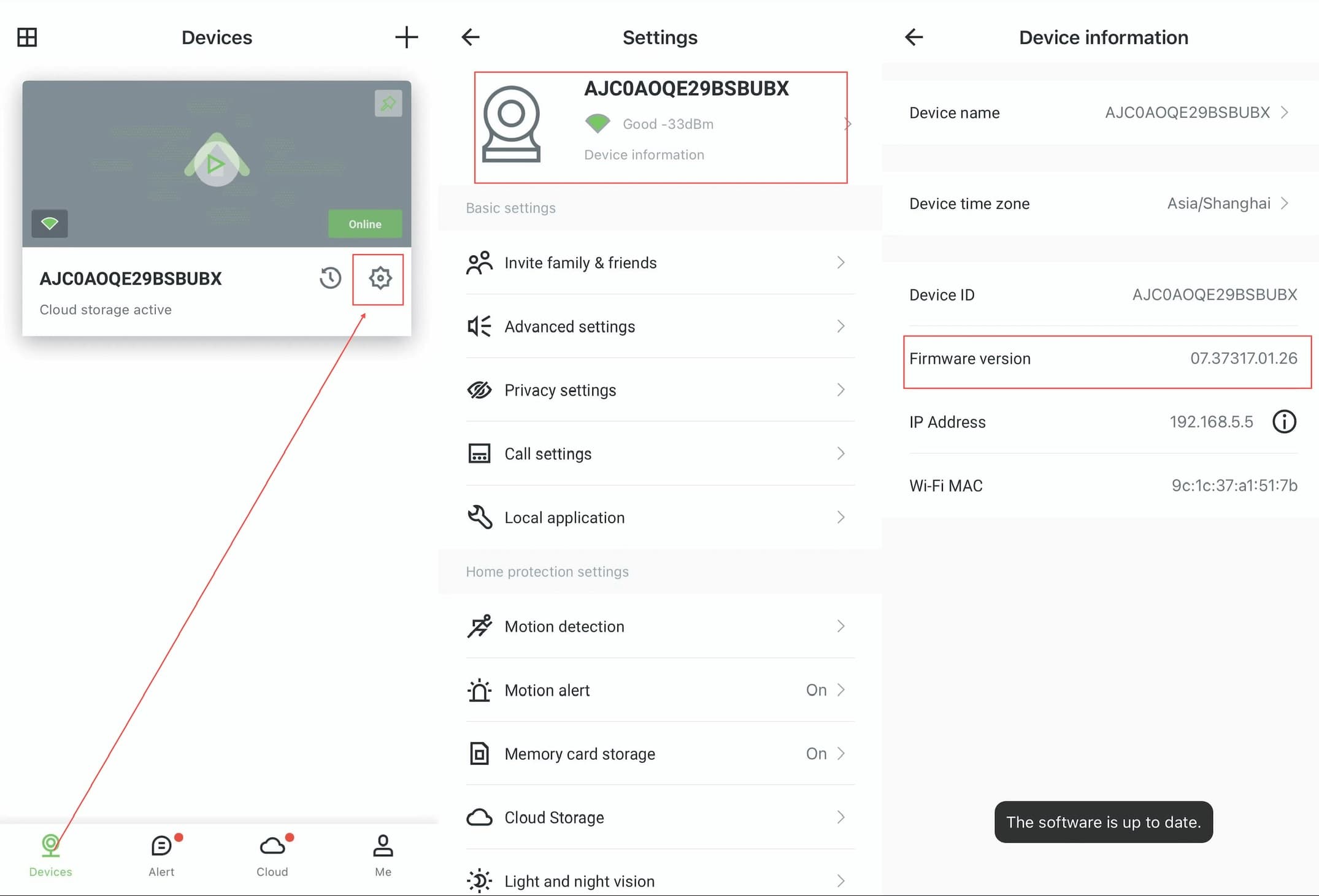Show IP Address info icon
Screen dimensions: 1319x896
(1284, 422)
